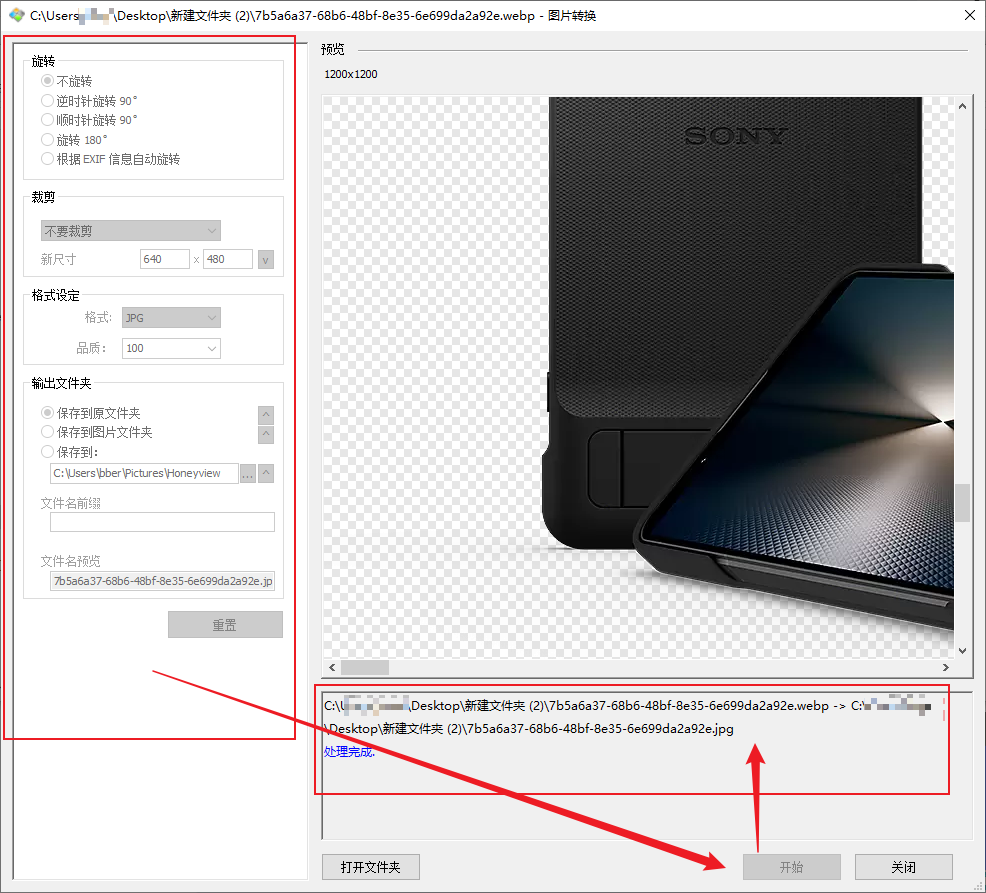Click the 开始 start button
Screen dimensions: 986x893
[x=792, y=867]
